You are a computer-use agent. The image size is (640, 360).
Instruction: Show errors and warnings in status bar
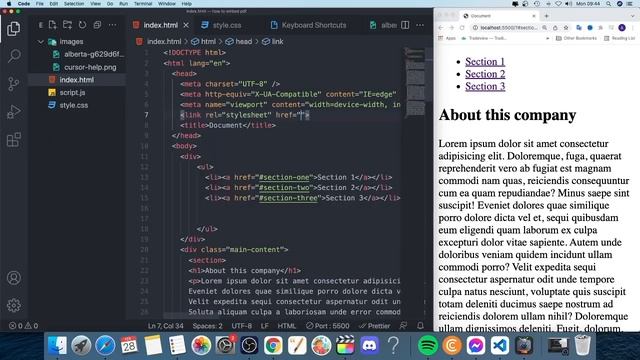(23, 326)
